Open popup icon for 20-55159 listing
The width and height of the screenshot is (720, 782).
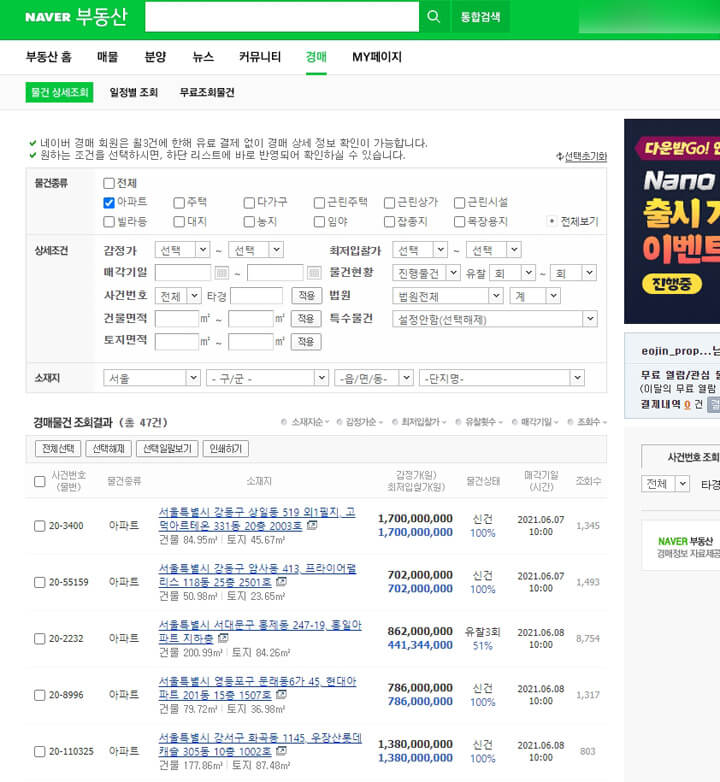281,582
